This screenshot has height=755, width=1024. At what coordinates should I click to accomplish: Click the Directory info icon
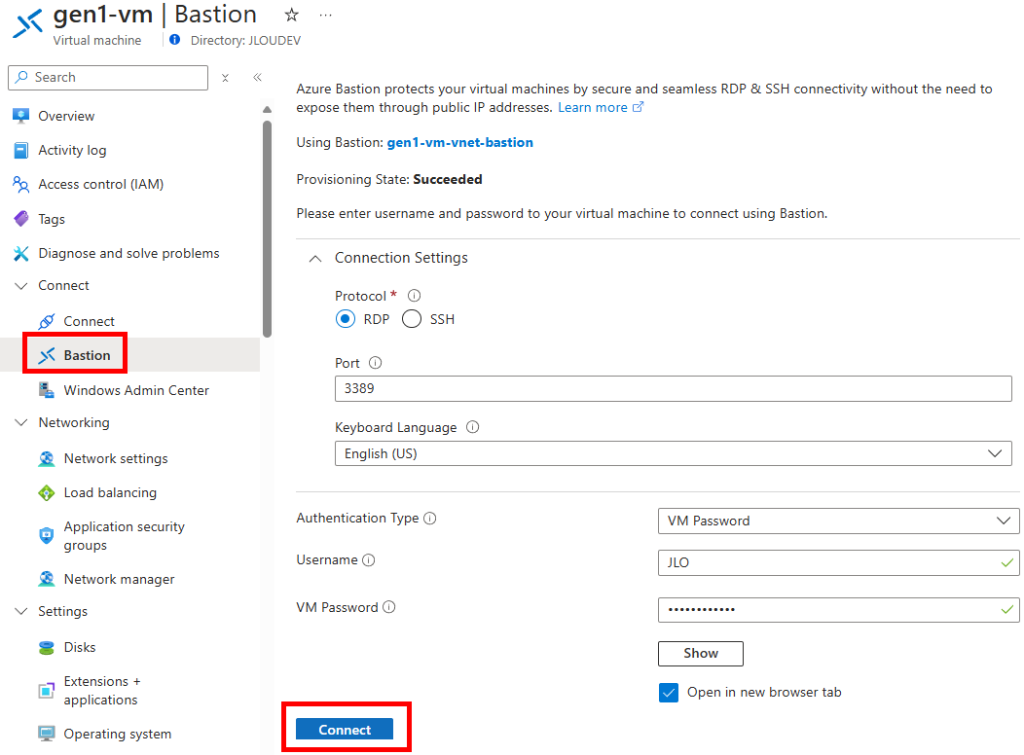(174, 40)
